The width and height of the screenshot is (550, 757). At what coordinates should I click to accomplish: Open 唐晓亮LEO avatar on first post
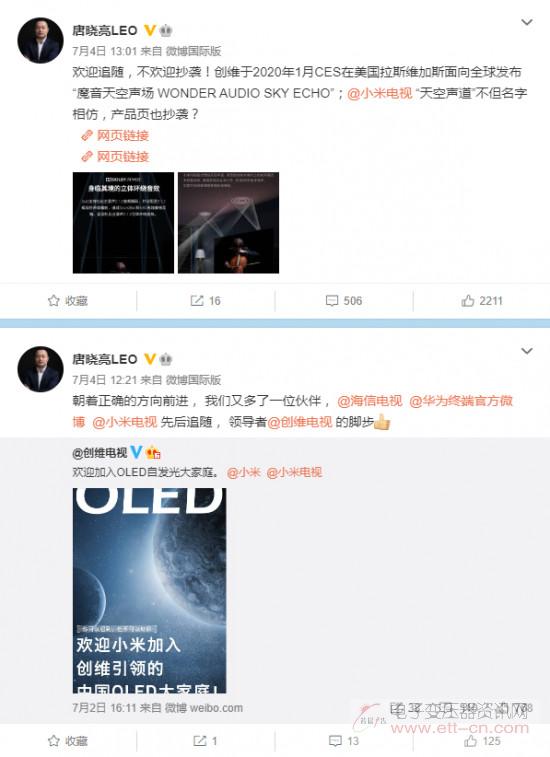(x=40, y=41)
